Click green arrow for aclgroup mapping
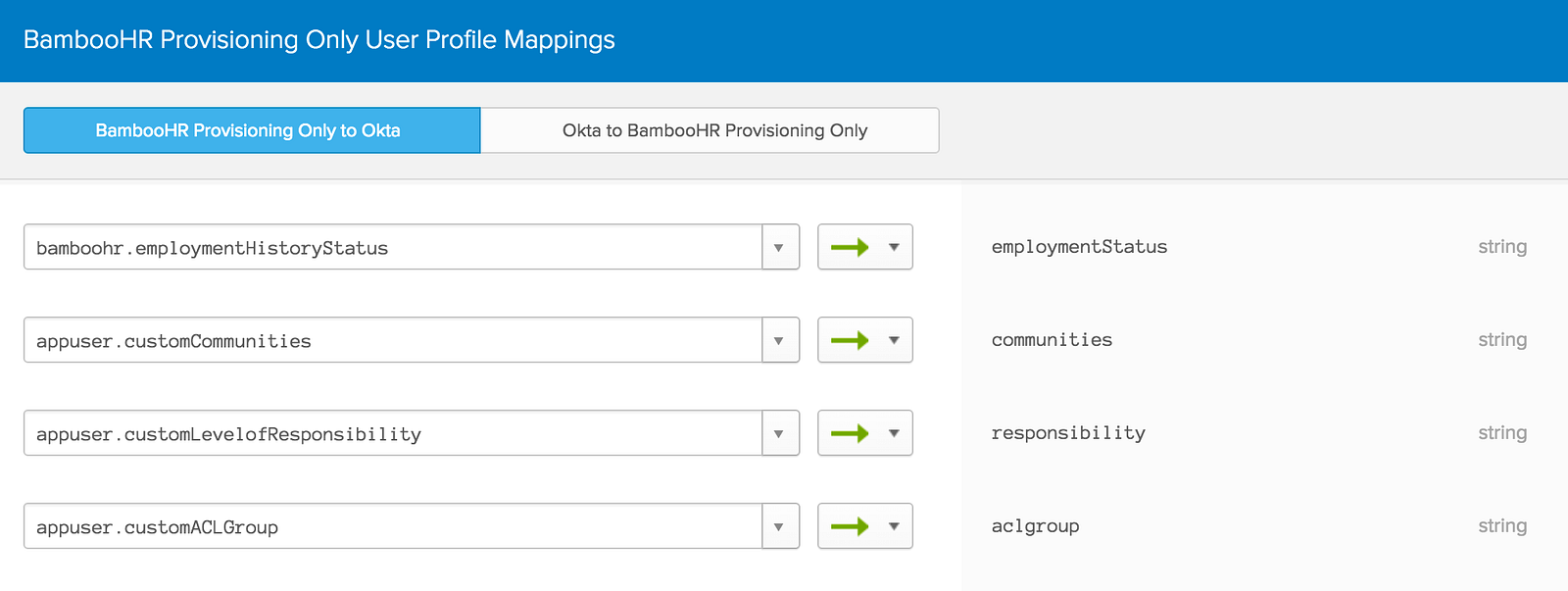This screenshot has height=591, width=1568. coord(850,526)
